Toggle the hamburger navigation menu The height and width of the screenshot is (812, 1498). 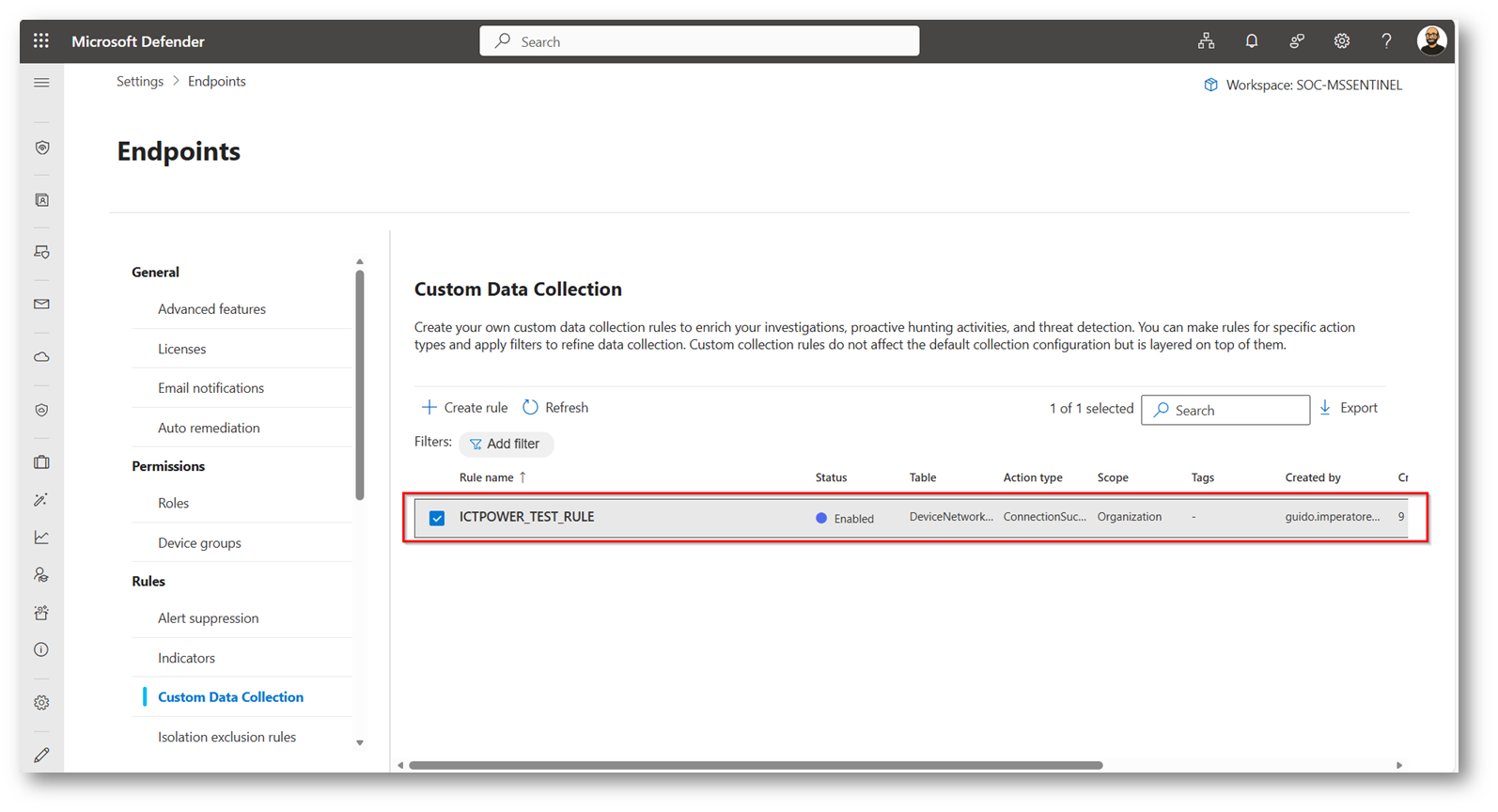(41, 83)
